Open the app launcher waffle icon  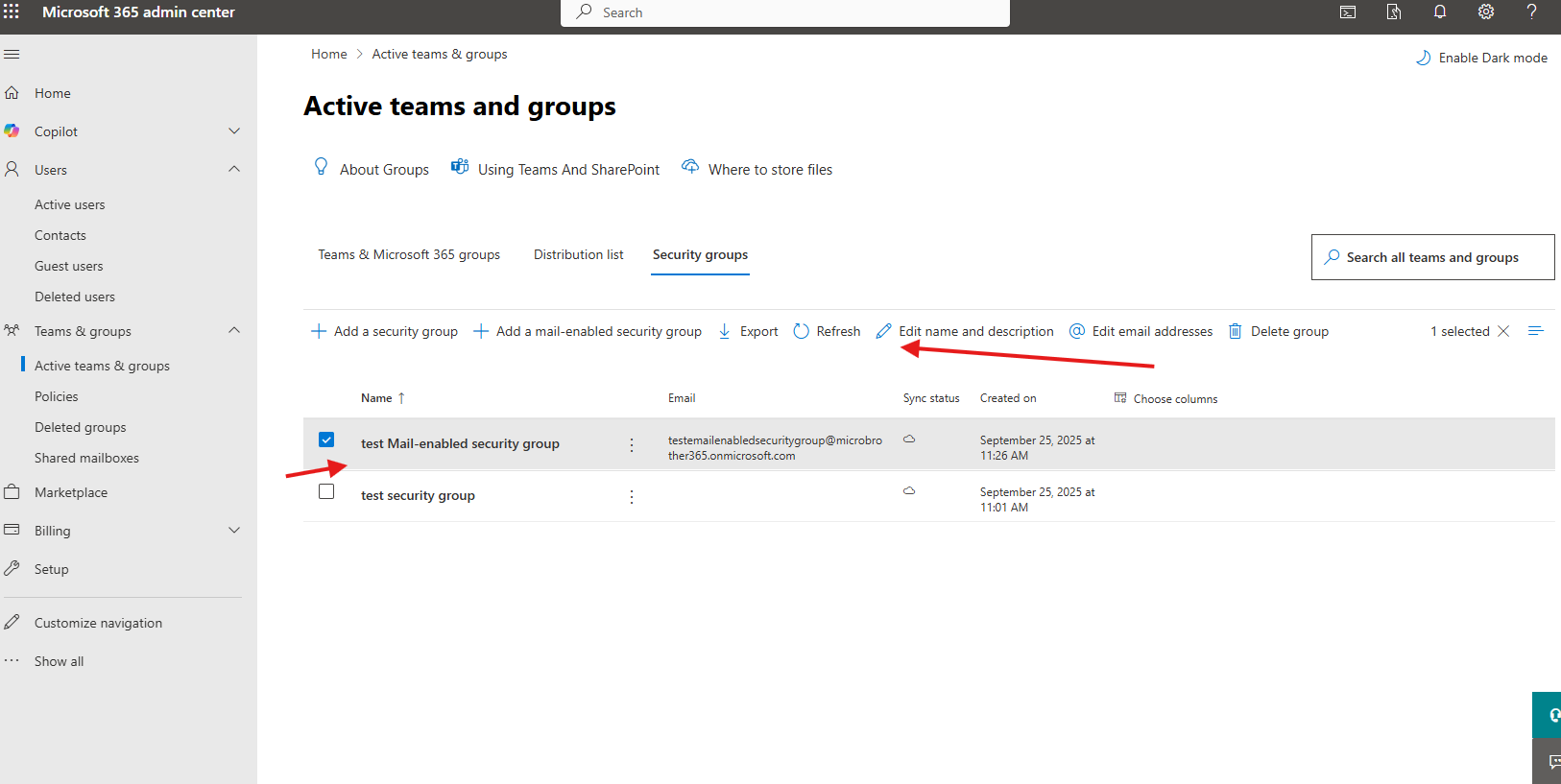12,12
